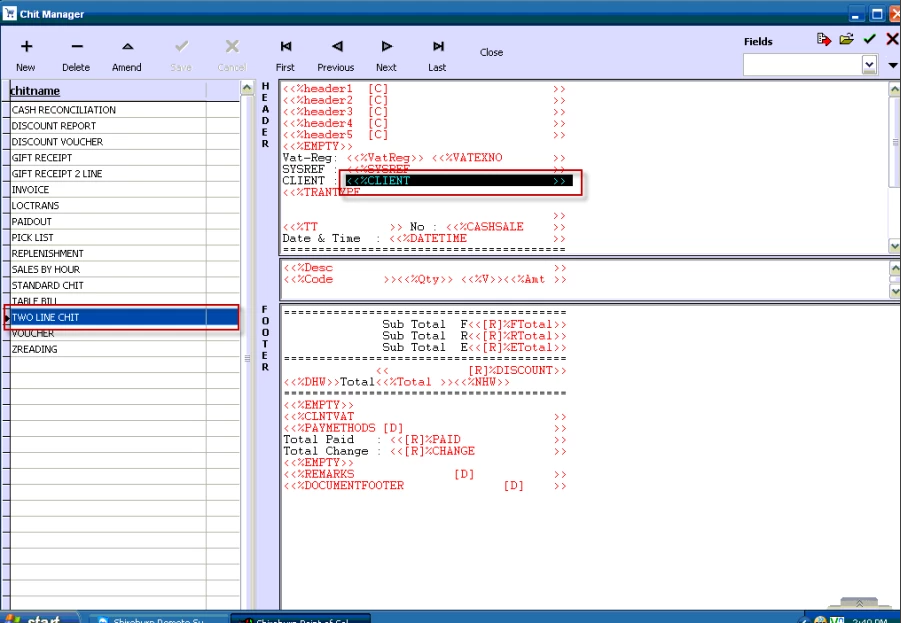Click inside the Fields input box
The height and width of the screenshot is (623, 901).
(x=803, y=64)
